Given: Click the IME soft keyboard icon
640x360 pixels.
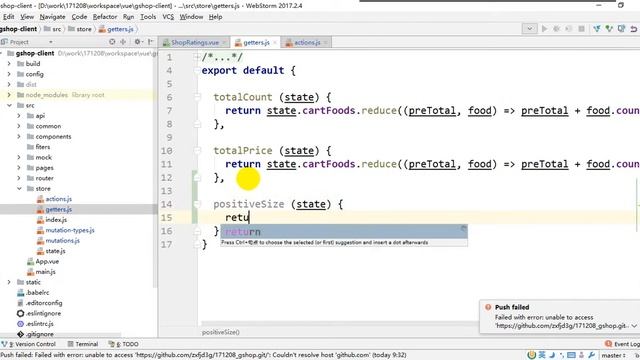Looking at the screenshot, I should click(x=571, y=355).
